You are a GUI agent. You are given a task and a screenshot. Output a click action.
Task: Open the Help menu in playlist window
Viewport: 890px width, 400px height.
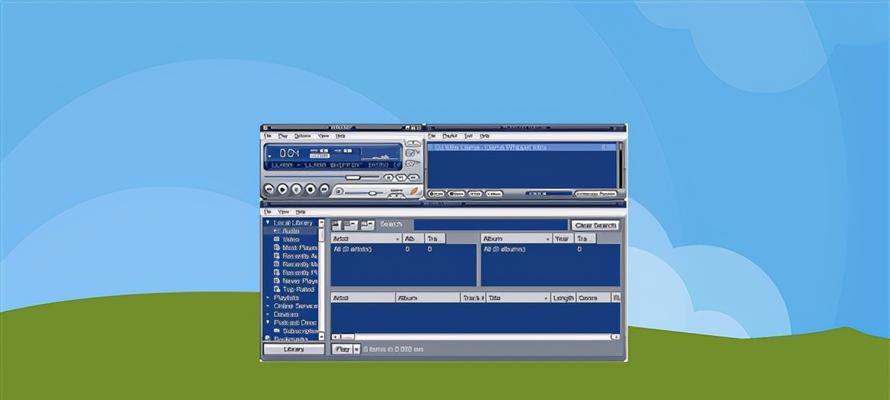pyautogui.click(x=484, y=136)
